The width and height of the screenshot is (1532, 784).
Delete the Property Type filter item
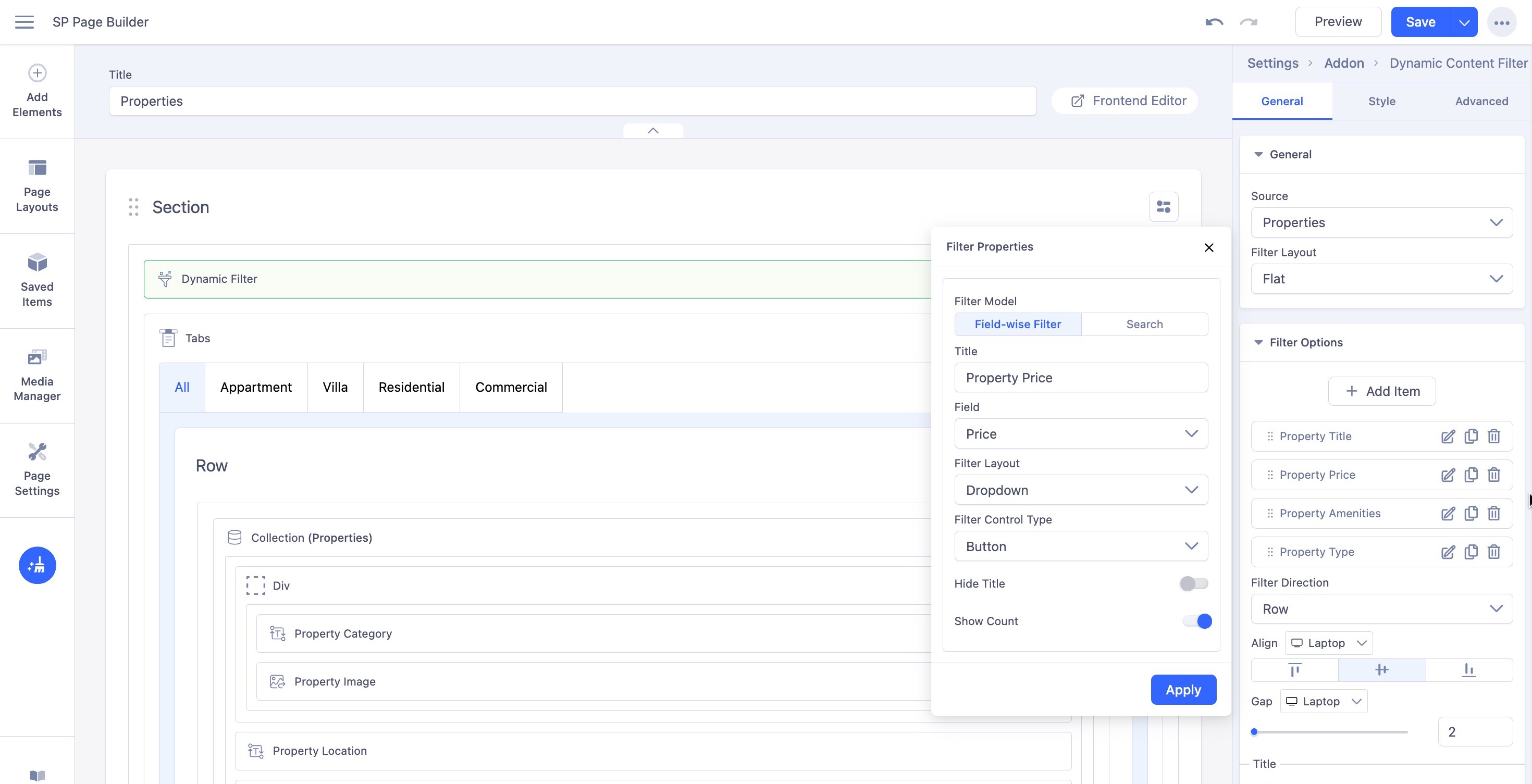[x=1493, y=552]
